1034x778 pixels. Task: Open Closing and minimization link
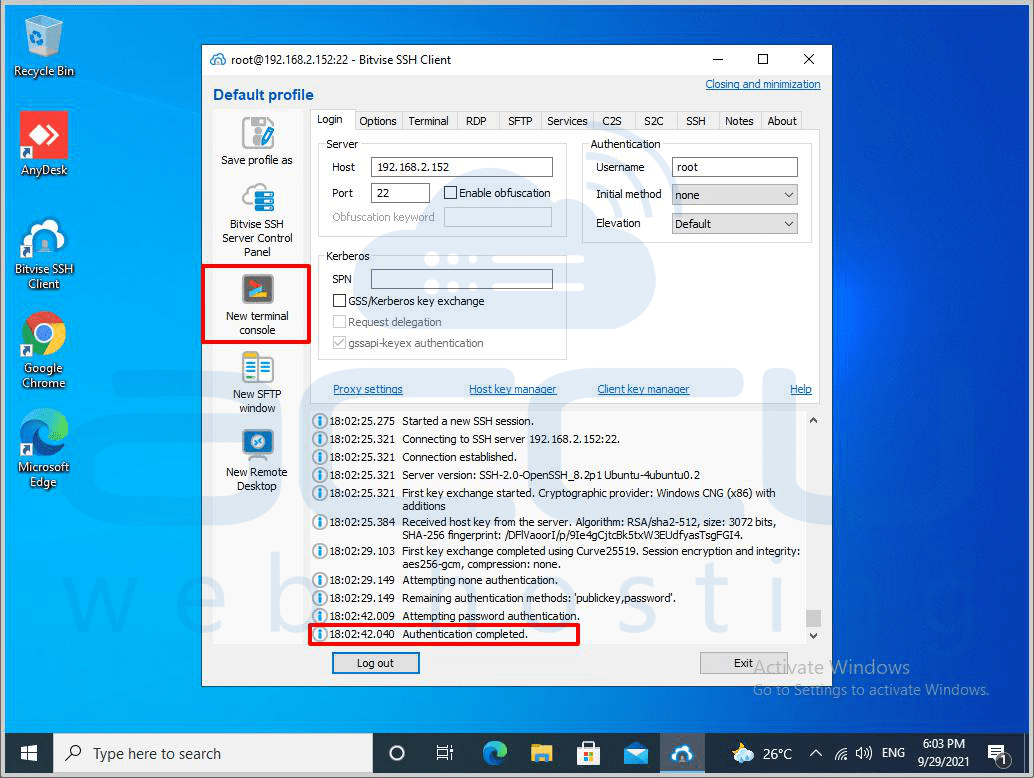pyautogui.click(x=763, y=84)
